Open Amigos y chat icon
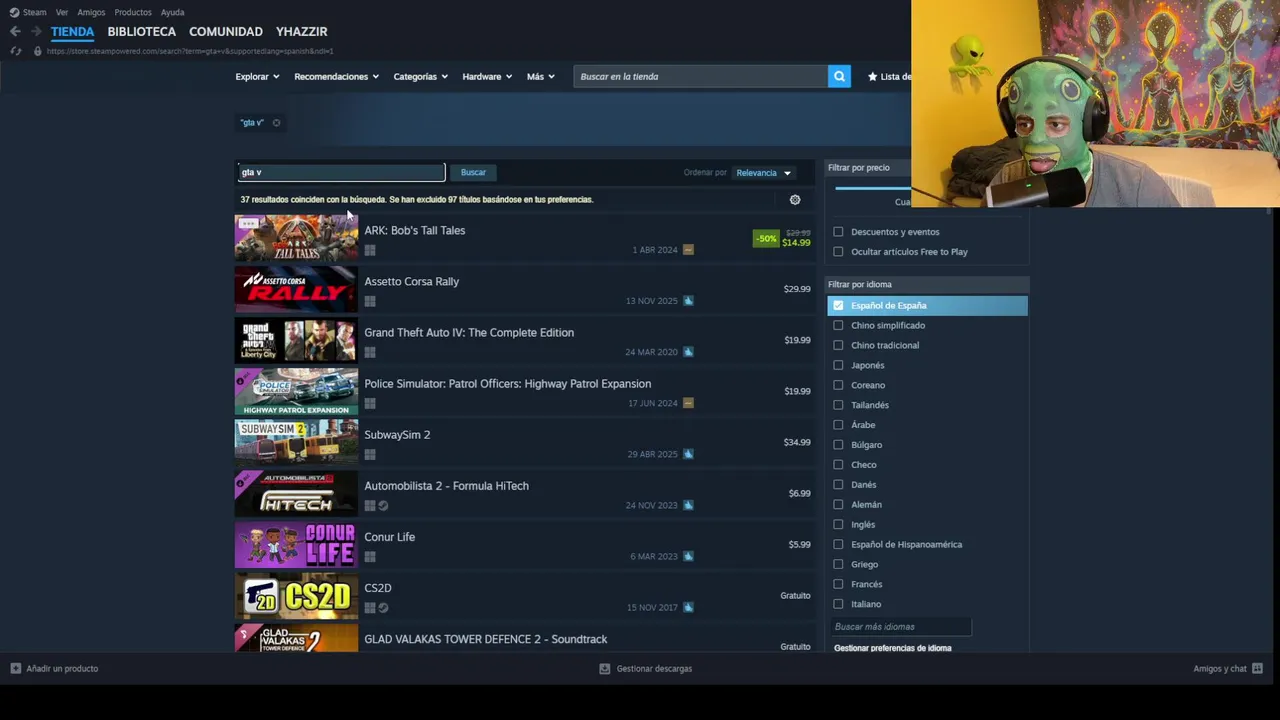1280x720 pixels. point(1257,668)
